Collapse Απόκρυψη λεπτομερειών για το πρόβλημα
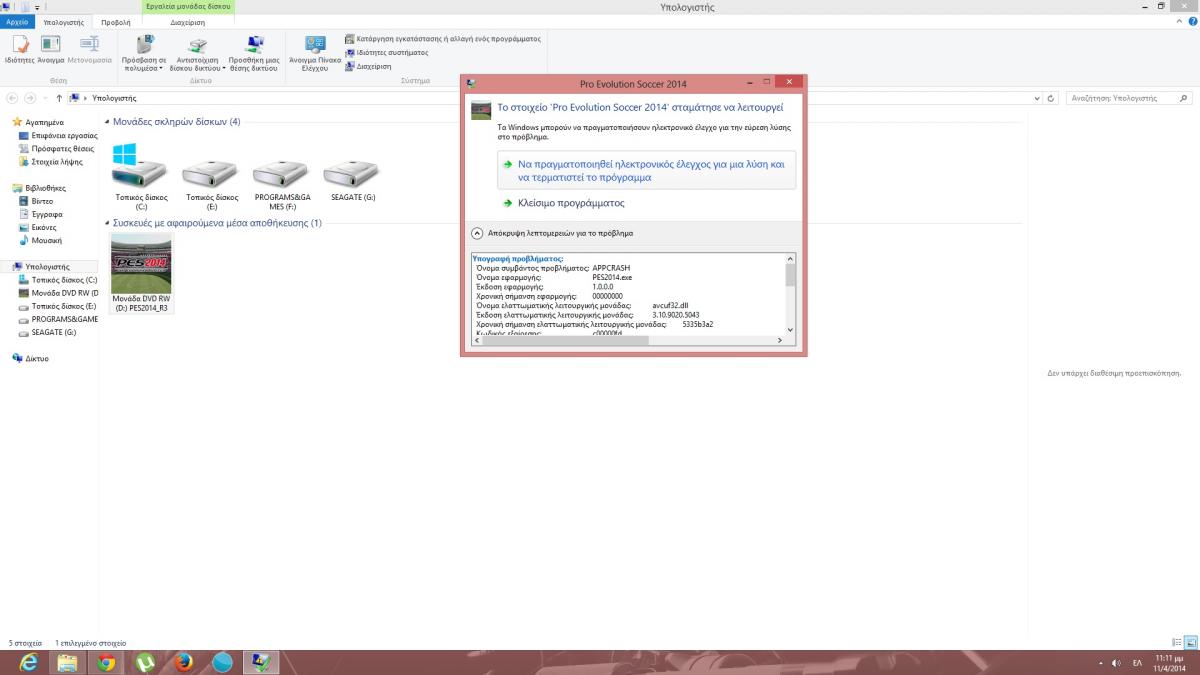Viewport: 1200px width, 675px height. (552, 233)
